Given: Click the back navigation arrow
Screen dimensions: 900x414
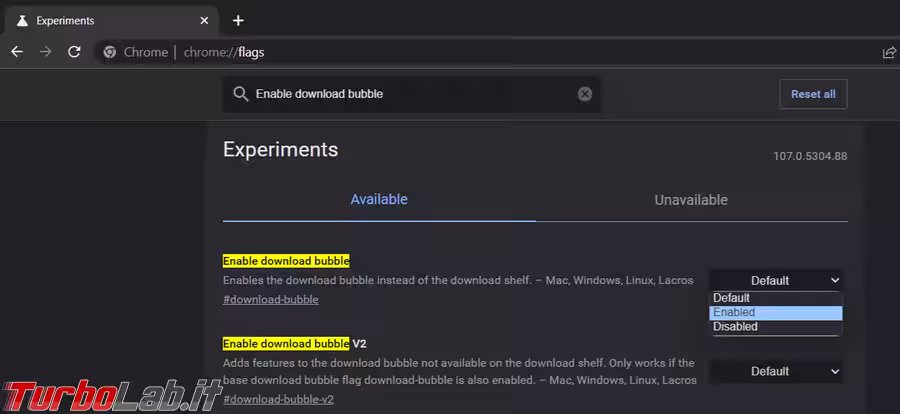Looking at the screenshot, I should pos(17,52).
